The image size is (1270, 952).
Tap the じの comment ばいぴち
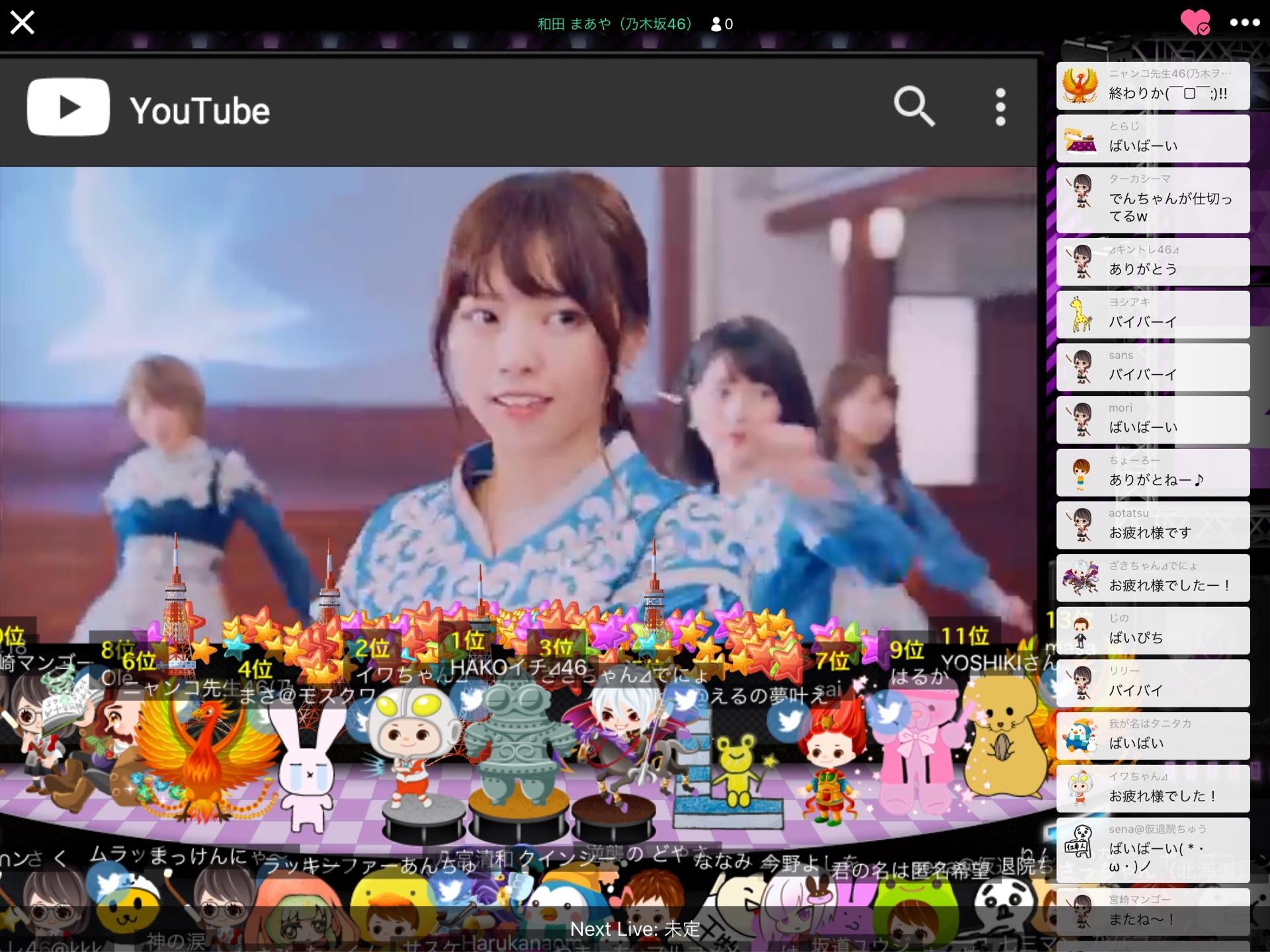point(1152,630)
